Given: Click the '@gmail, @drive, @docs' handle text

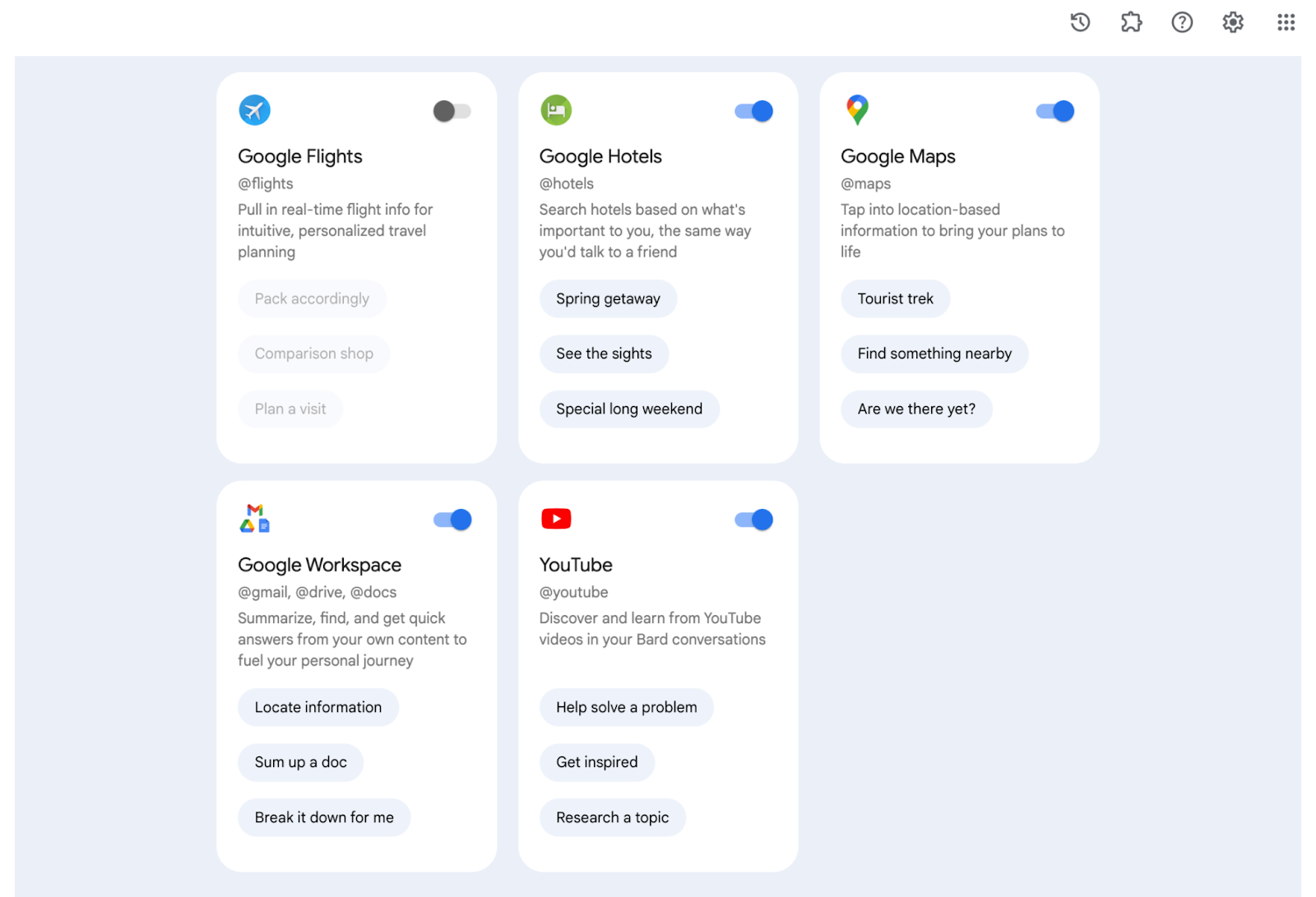Looking at the screenshot, I should pyautogui.click(x=317, y=592).
